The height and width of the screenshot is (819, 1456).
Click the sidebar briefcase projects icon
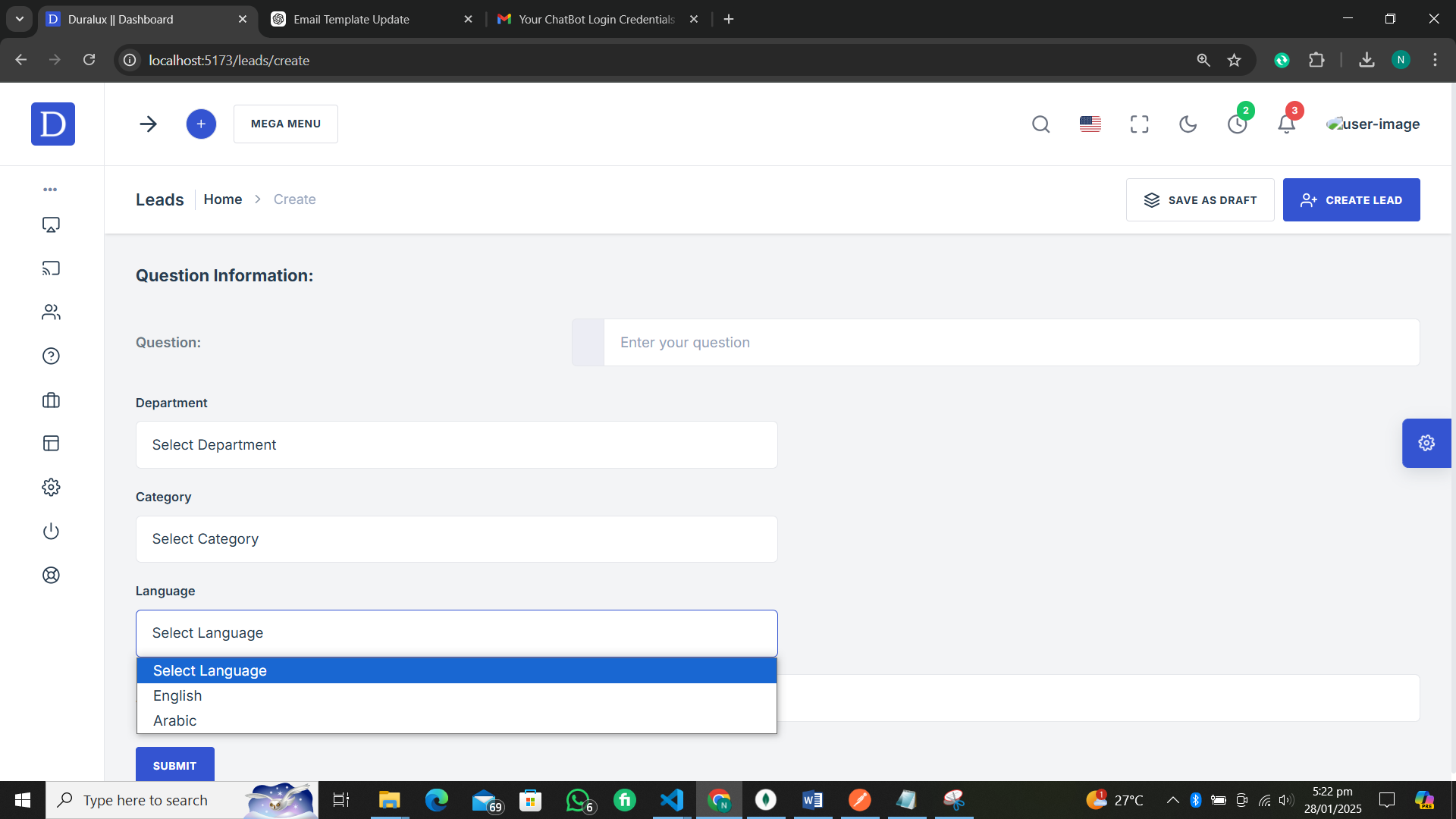pyautogui.click(x=51, y=400)
